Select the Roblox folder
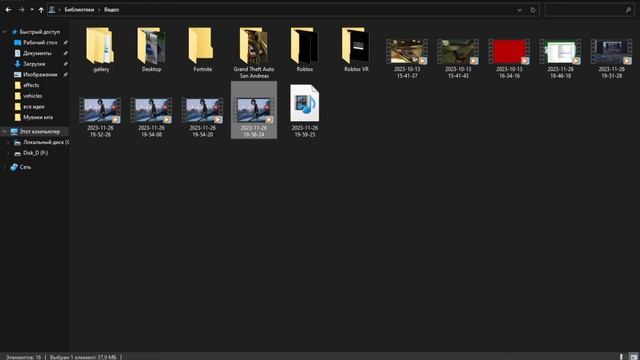This screenshot has height=360, width=640. click(x=304, y=50)
